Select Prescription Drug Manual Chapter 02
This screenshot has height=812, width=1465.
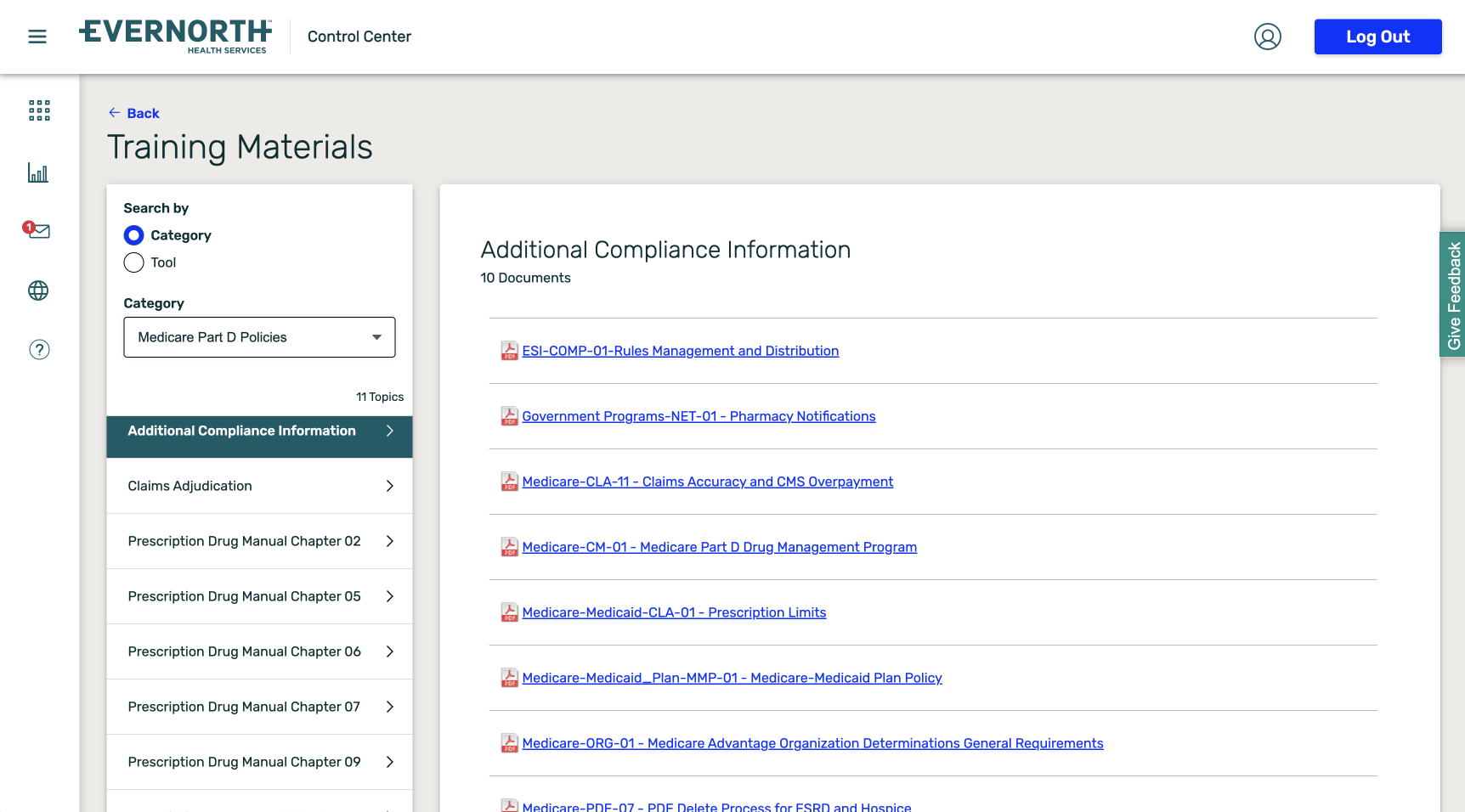click(259, 541)
